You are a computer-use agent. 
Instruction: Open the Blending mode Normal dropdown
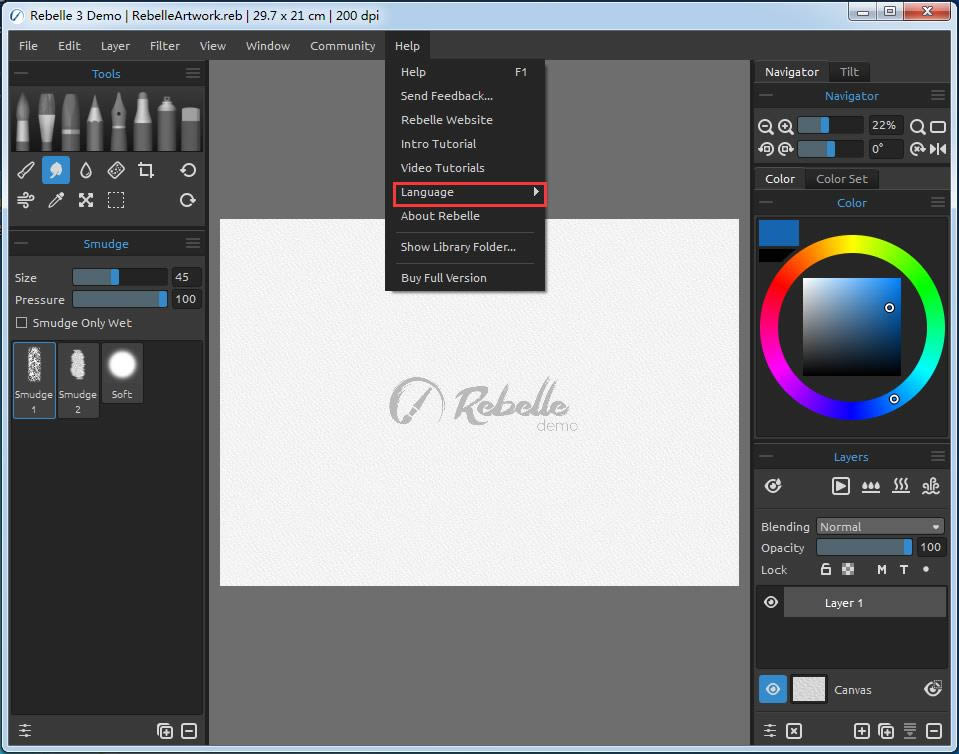coord(879,527)
